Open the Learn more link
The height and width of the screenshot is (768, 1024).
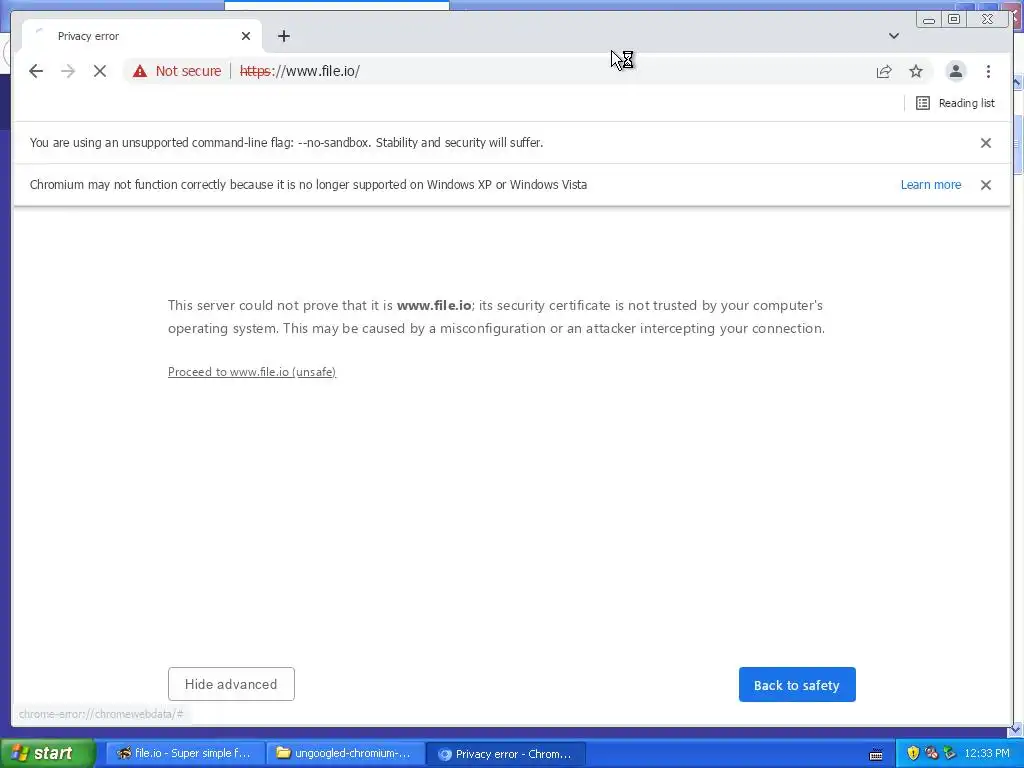pyautogui.click(x=931, y=185)
